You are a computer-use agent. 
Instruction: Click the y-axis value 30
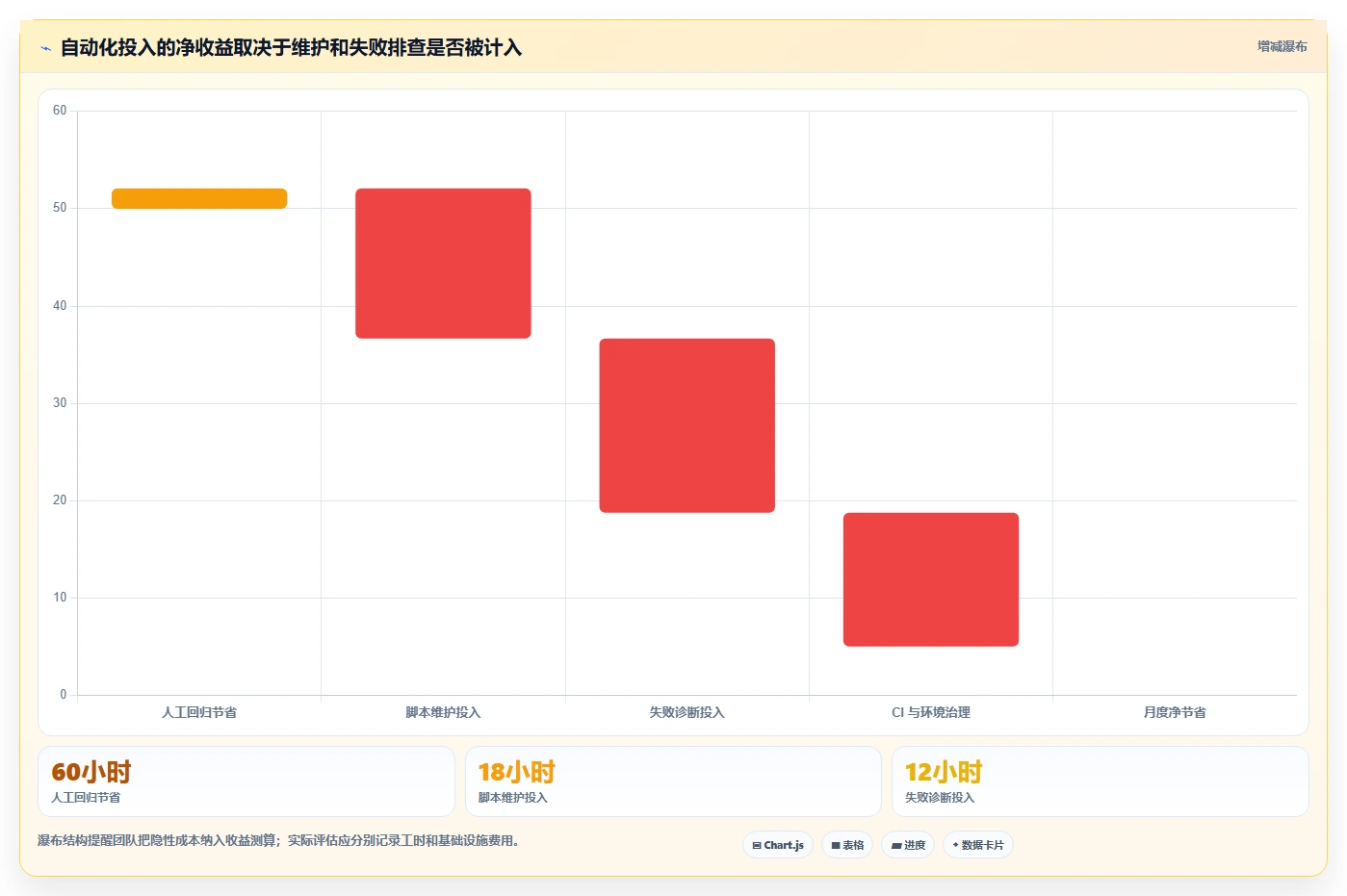(x=60, y=403)
